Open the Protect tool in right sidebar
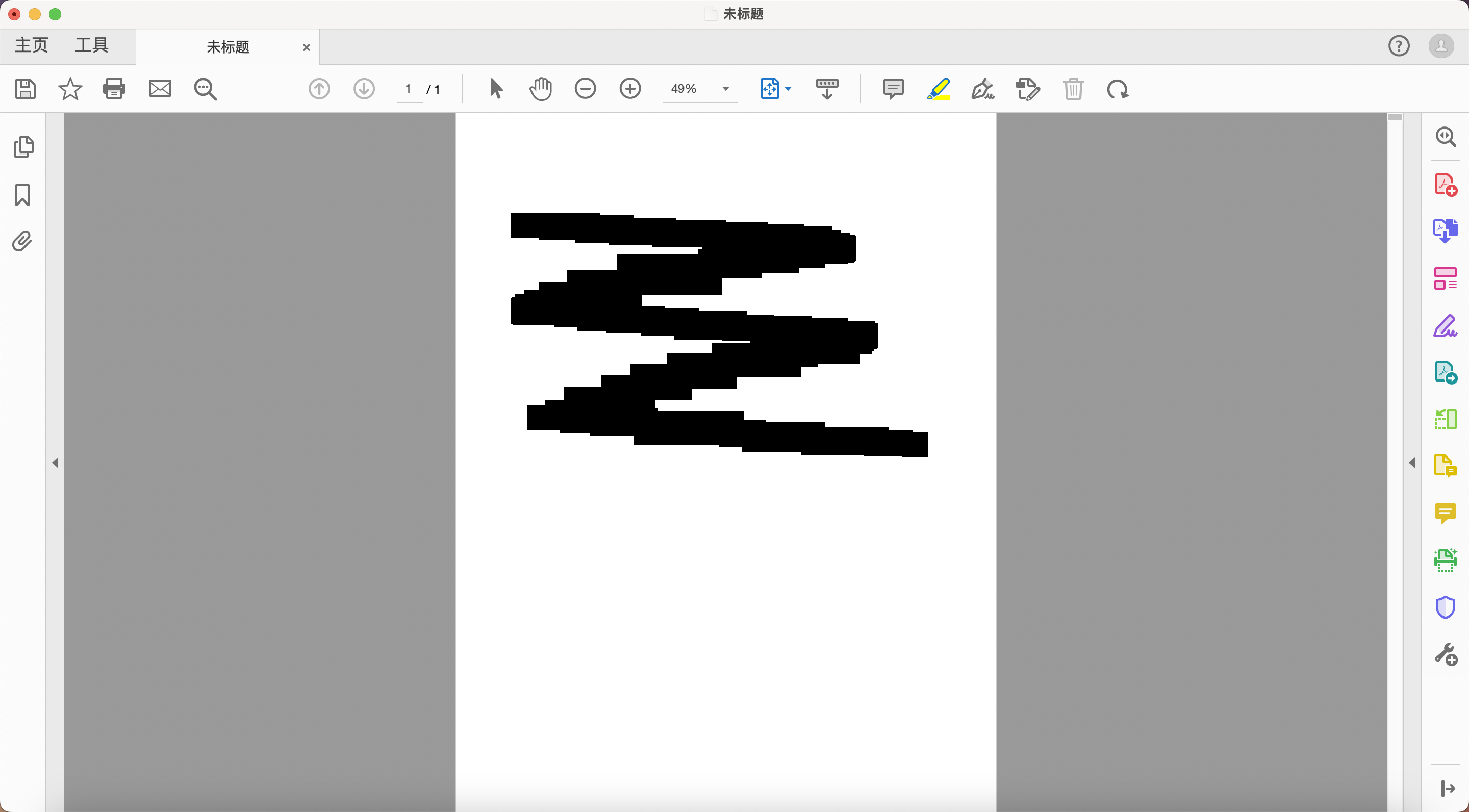This screenshot has width=1469, height=812. pyautogui.click(x=1446, y=607)
